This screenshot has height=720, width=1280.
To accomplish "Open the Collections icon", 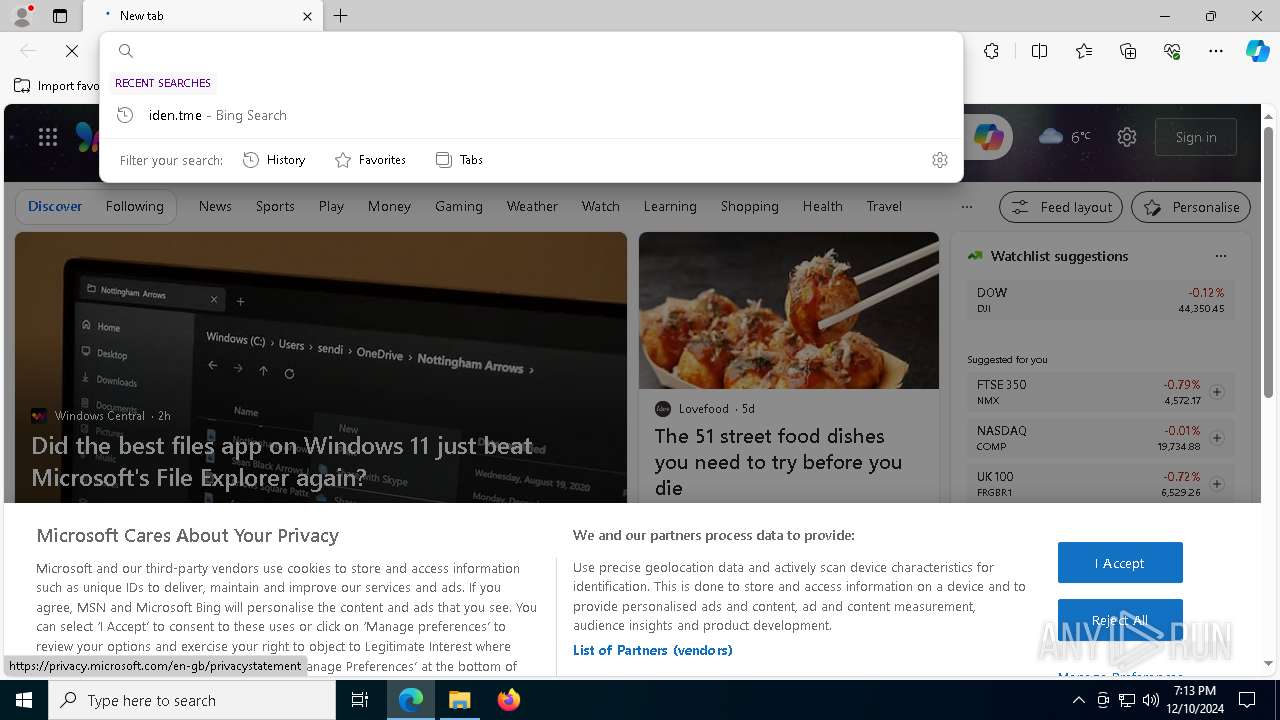I will [x=1128, y=51].
